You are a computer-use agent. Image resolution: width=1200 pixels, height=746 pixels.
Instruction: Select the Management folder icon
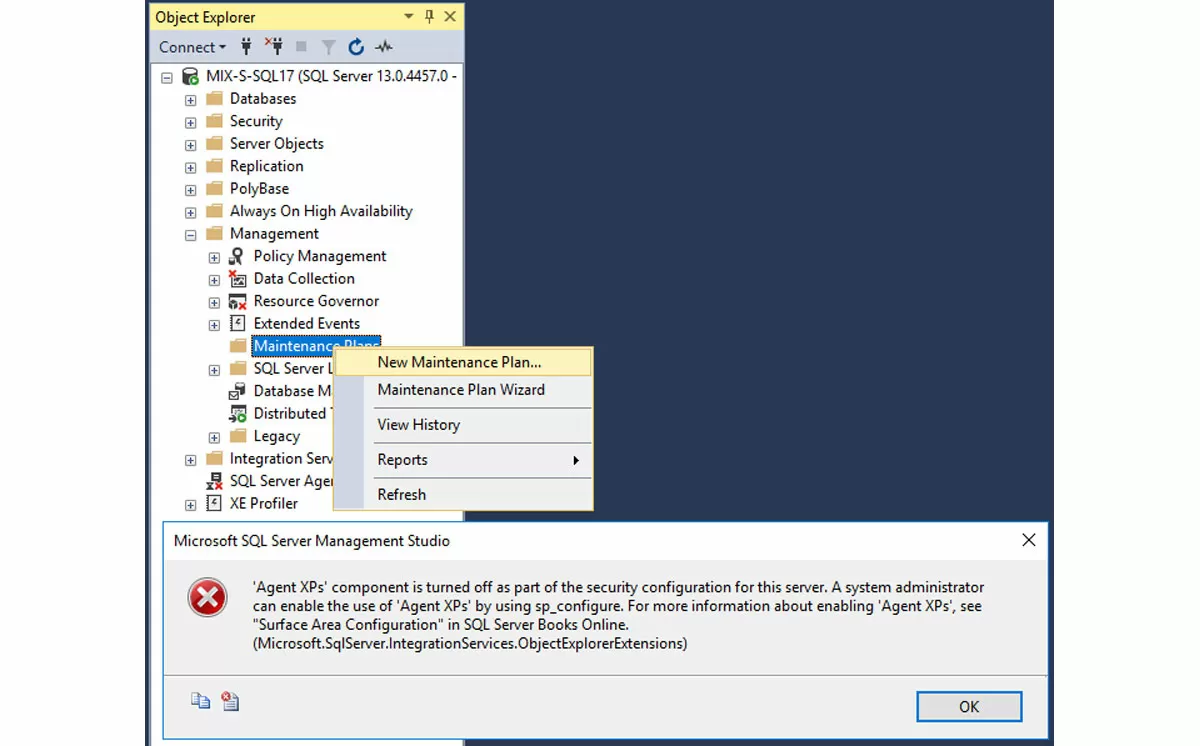[x=214, y=233]
